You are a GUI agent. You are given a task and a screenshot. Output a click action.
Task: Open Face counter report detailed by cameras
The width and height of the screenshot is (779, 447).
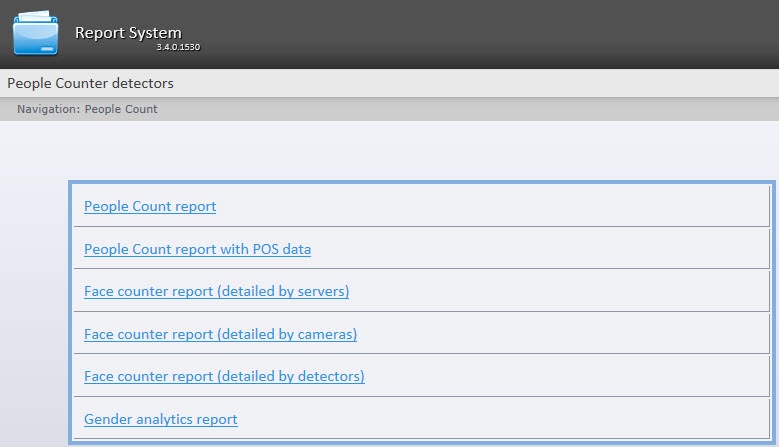click(220, 334)
